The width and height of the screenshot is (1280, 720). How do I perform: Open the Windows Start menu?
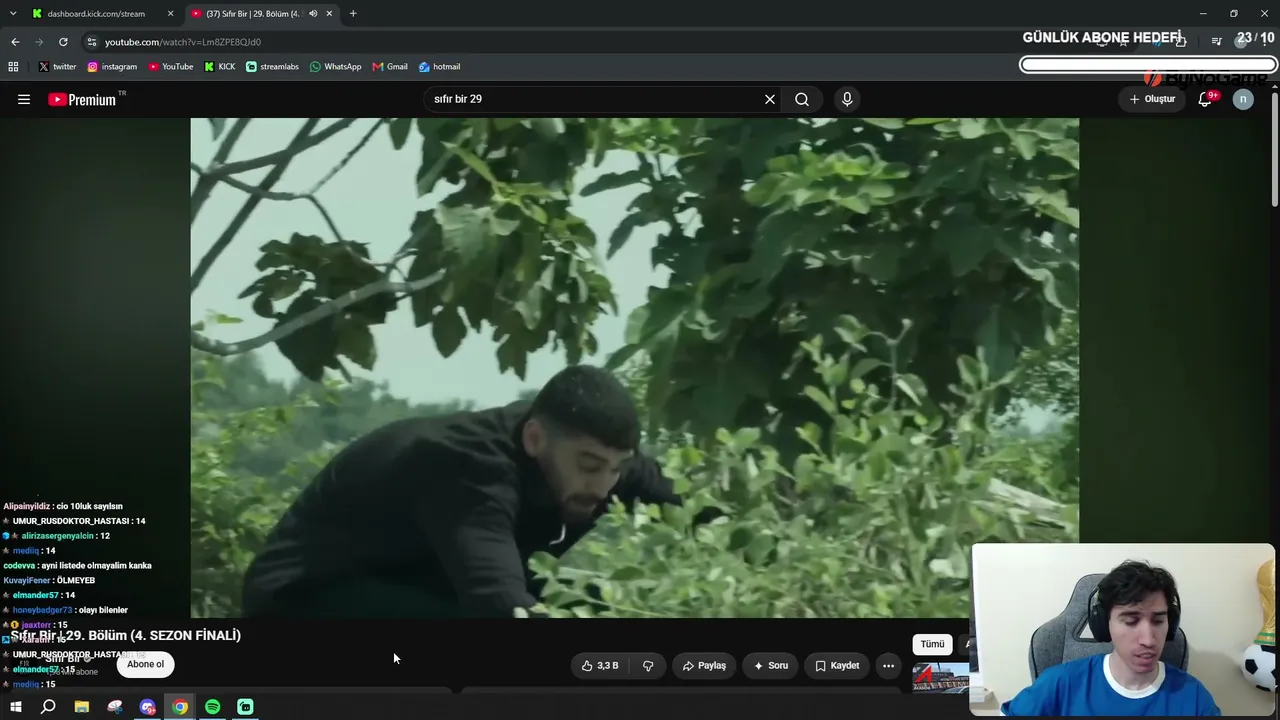[15, 707]
